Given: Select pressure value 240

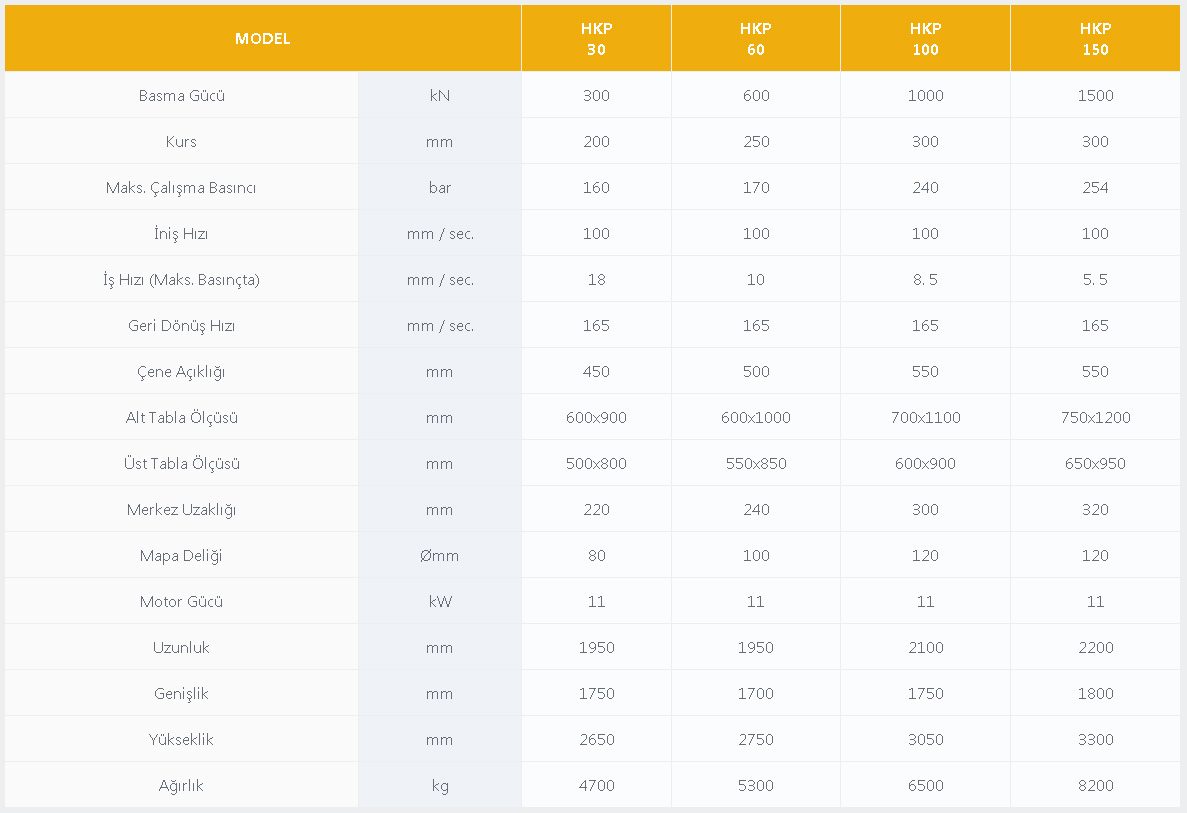Looking at the screenshot, I should tap(925, 188).
